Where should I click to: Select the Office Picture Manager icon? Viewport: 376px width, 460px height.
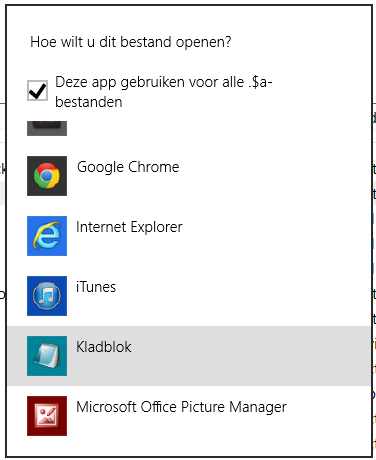tap(47, 416)
